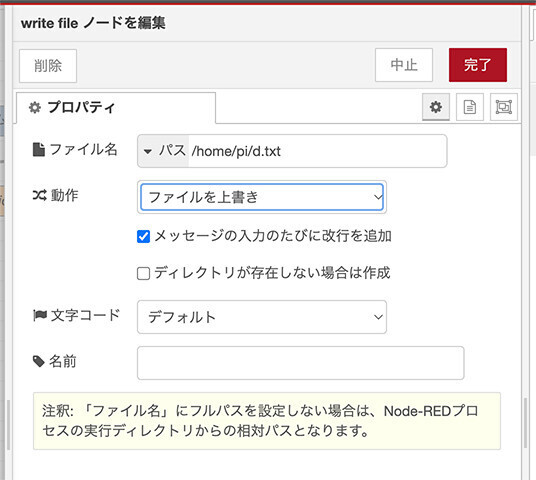
Task: Click gear icon in プロパティ tab header
Action: (x=35, y=107)
